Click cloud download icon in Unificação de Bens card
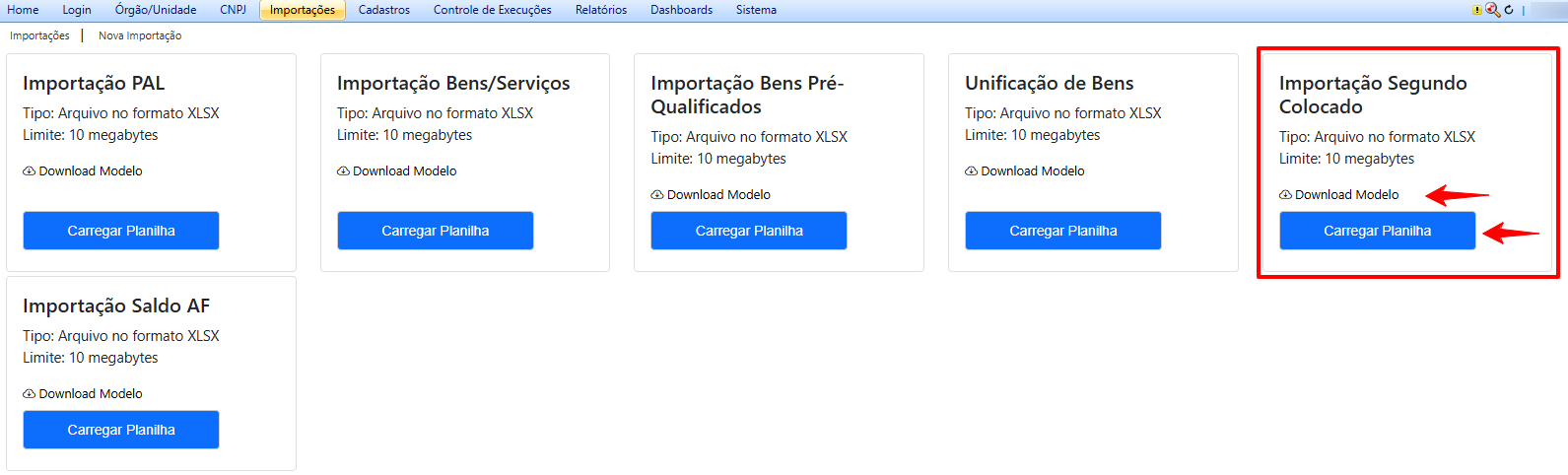This screenshot has height=475, width=1568. pyautogui.click(x=971, y=171)
